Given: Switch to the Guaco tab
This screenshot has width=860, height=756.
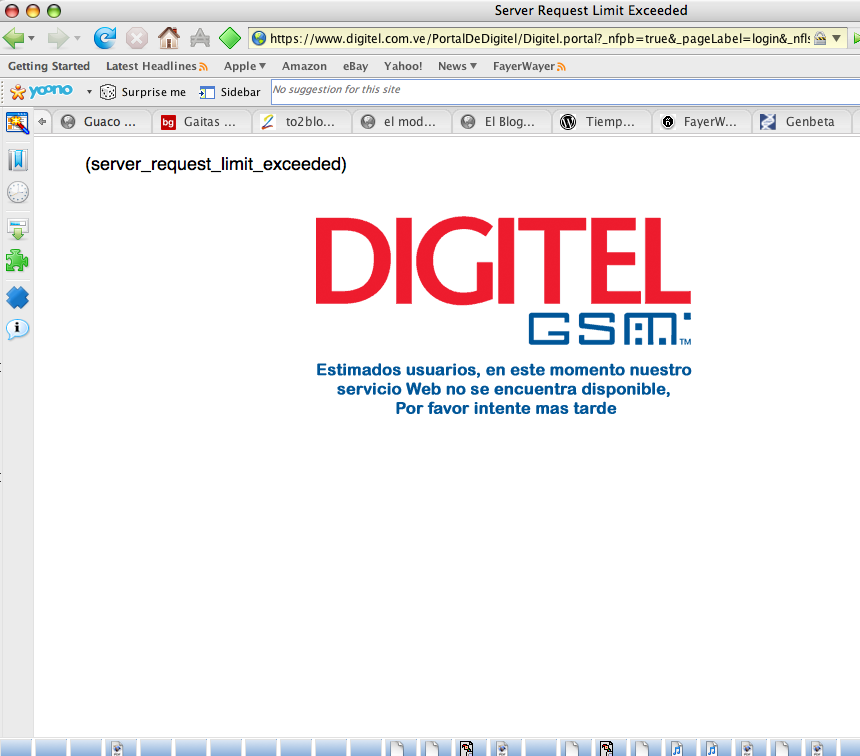Looking at the screenshot, I should 101,122.
